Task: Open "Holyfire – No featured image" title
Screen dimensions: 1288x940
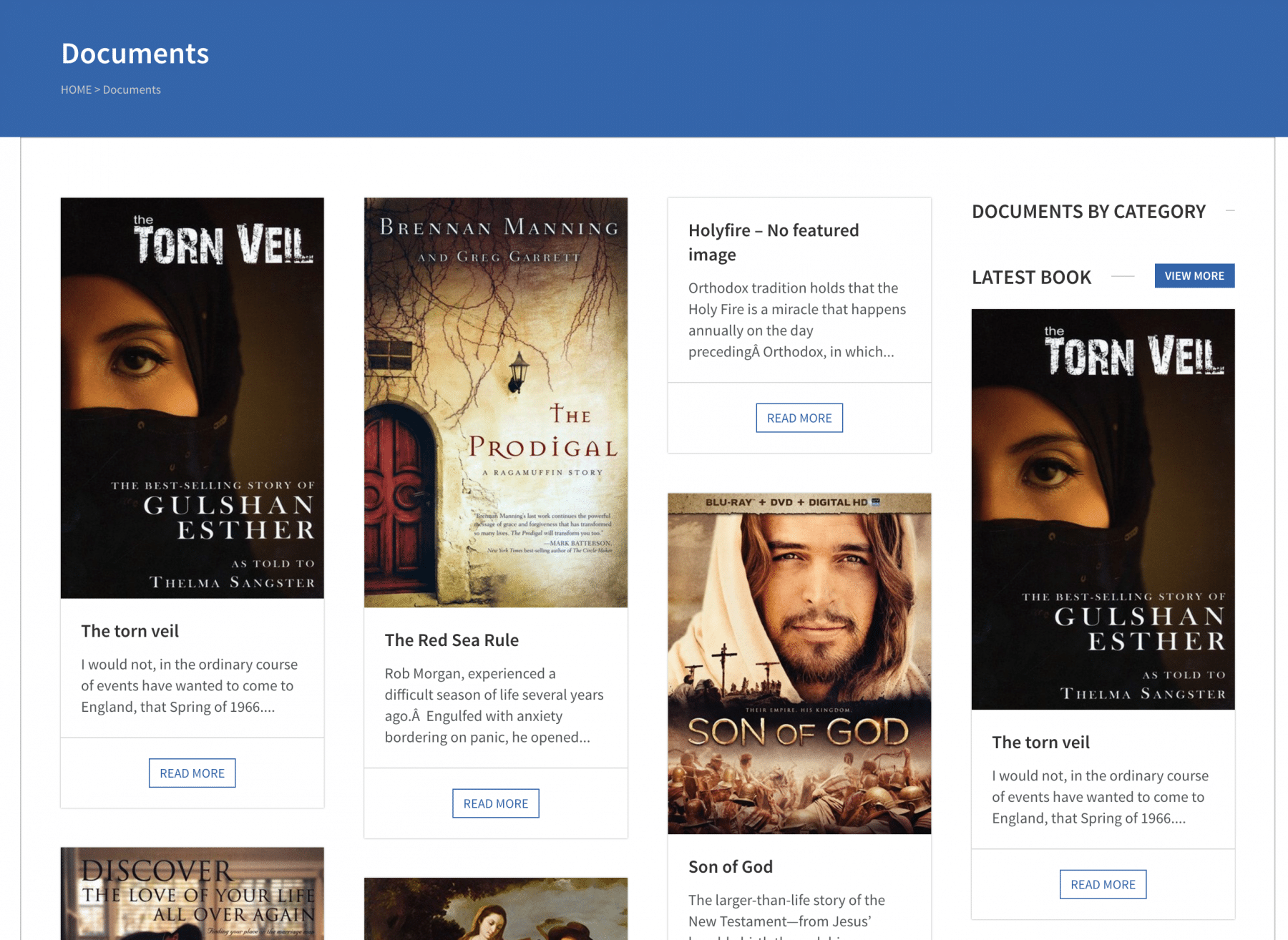Action: click(x=773, y=242)
